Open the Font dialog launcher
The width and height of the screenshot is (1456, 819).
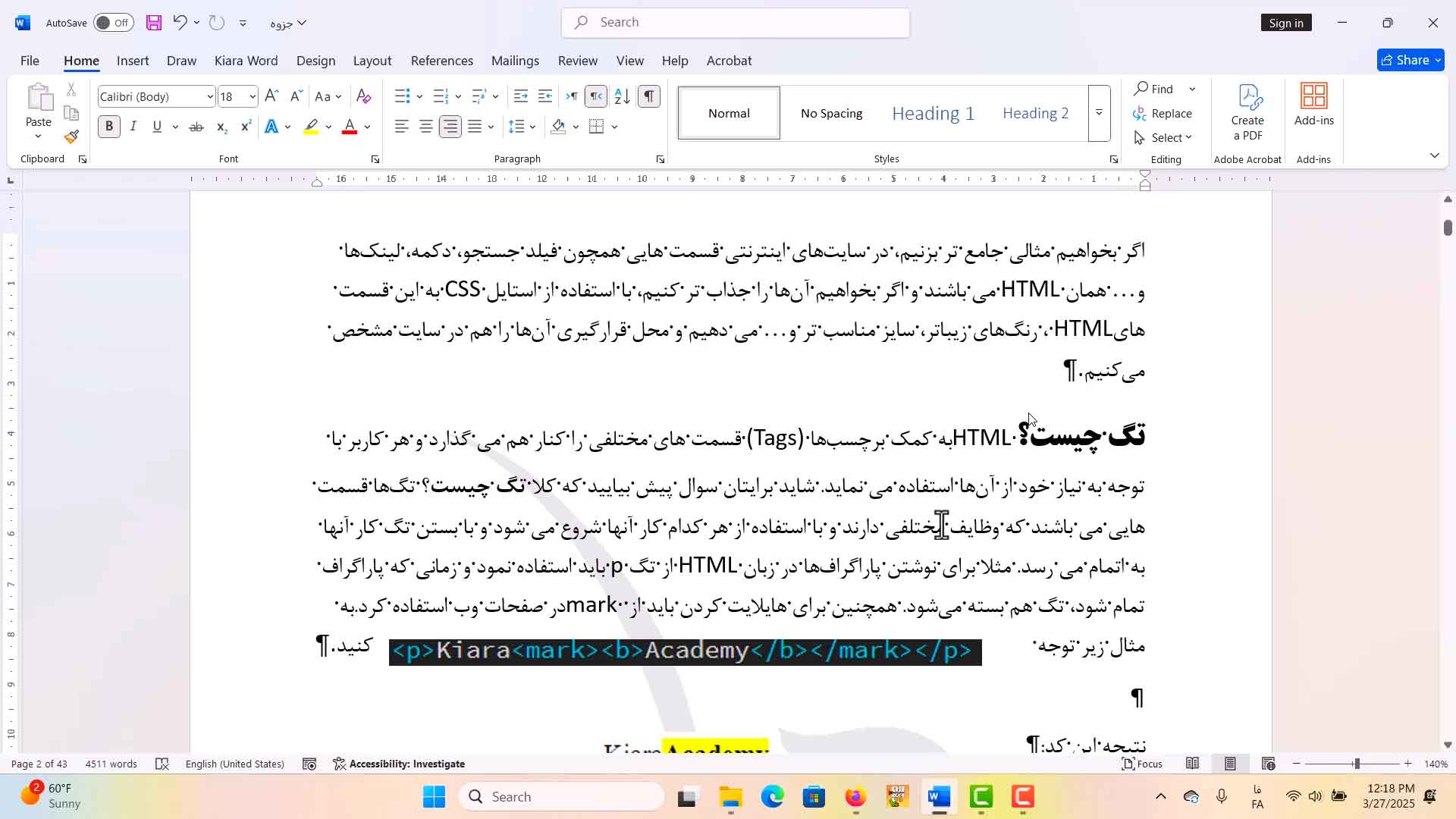click(x=375, y=159)
